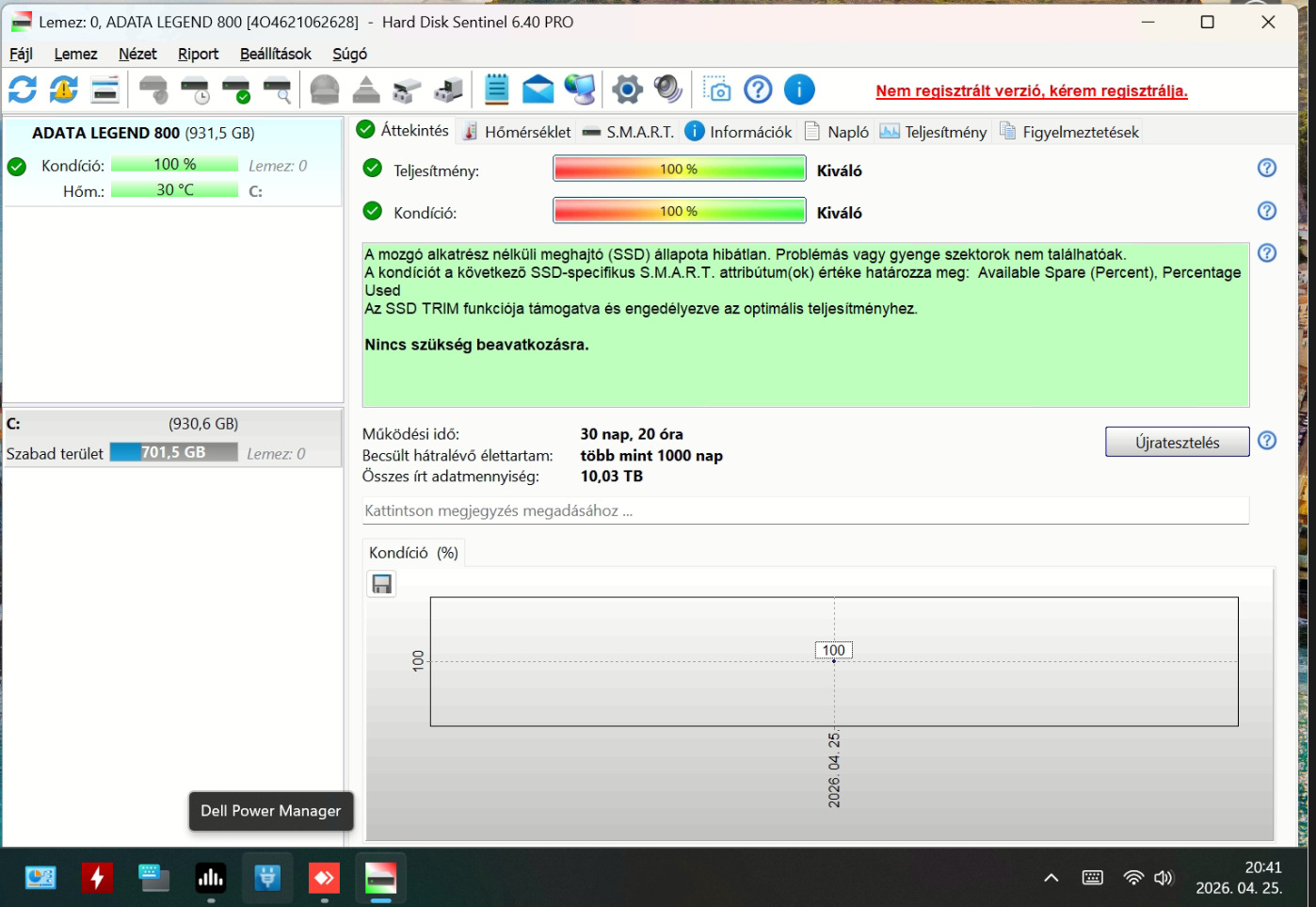Click the floppy disk save chart icon
Image resolution: width=1316 pixels, height=907 pixels.
381,584
